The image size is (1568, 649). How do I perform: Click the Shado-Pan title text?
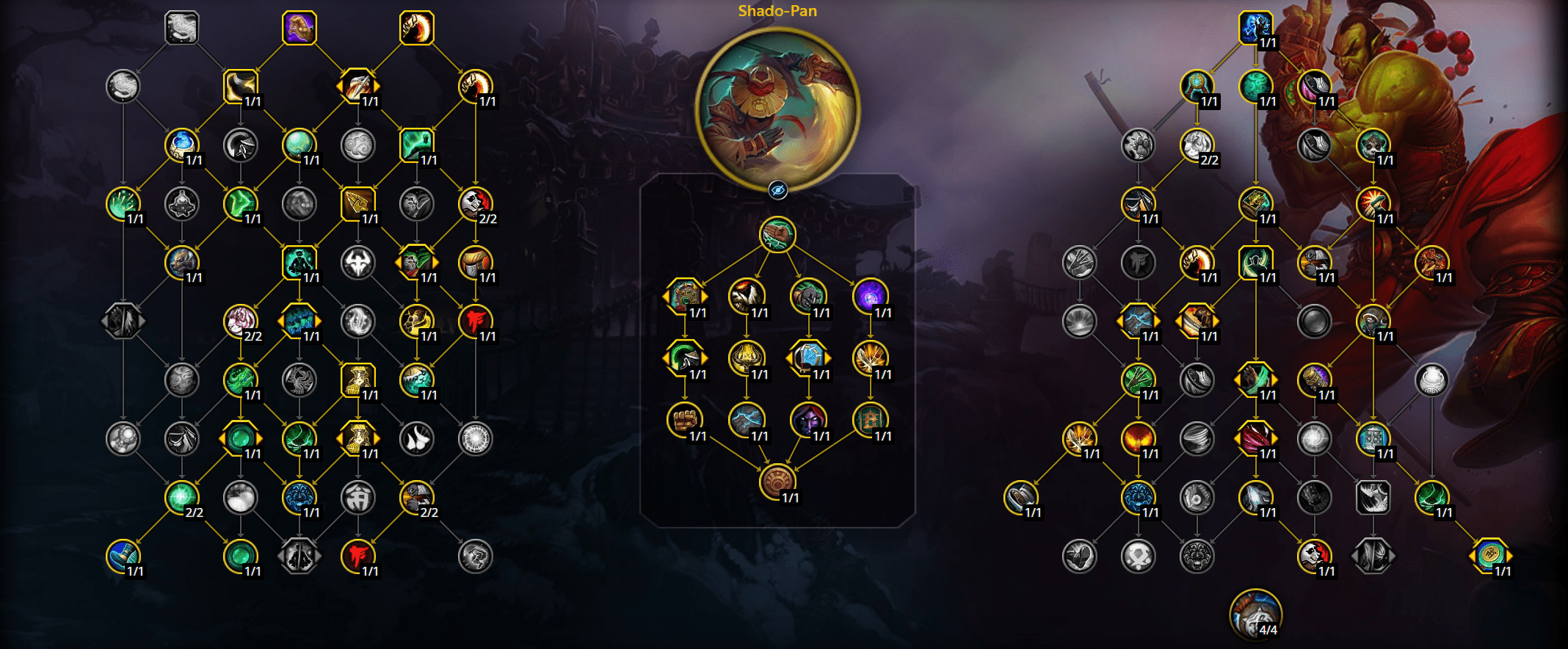coord(777,11)
